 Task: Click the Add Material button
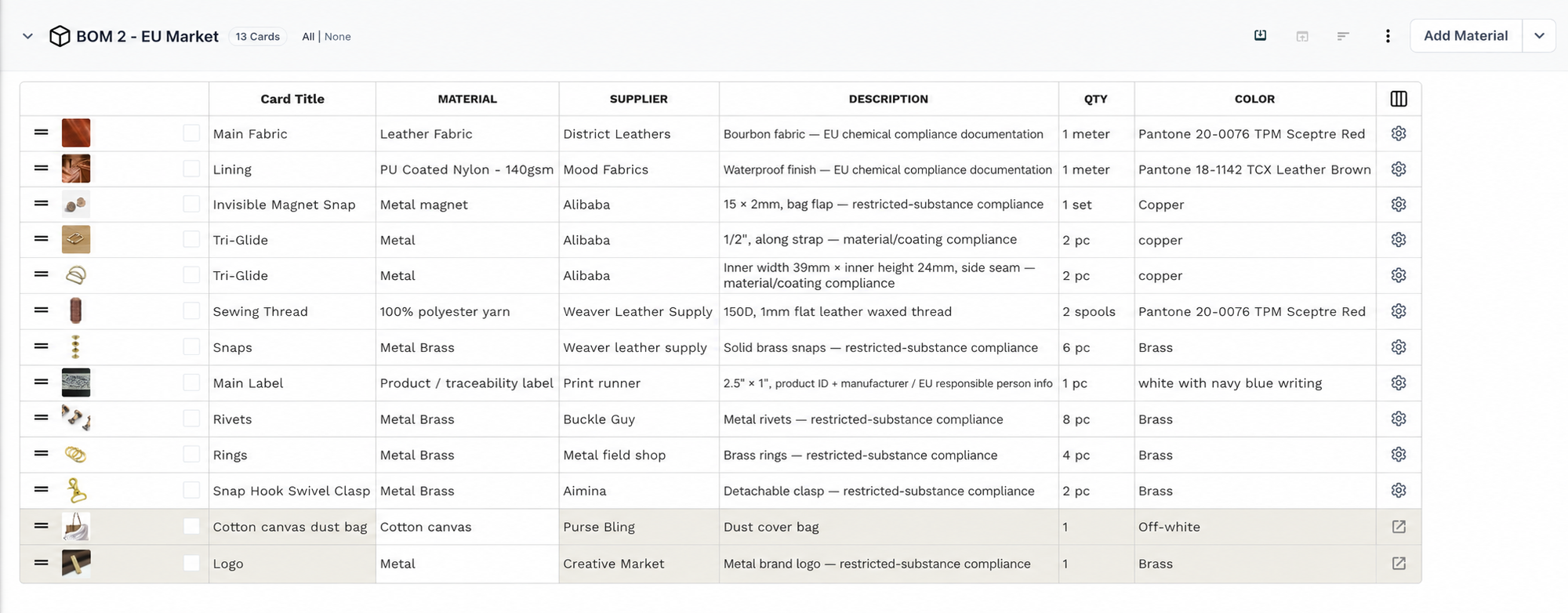click(x=1465, y=36)
